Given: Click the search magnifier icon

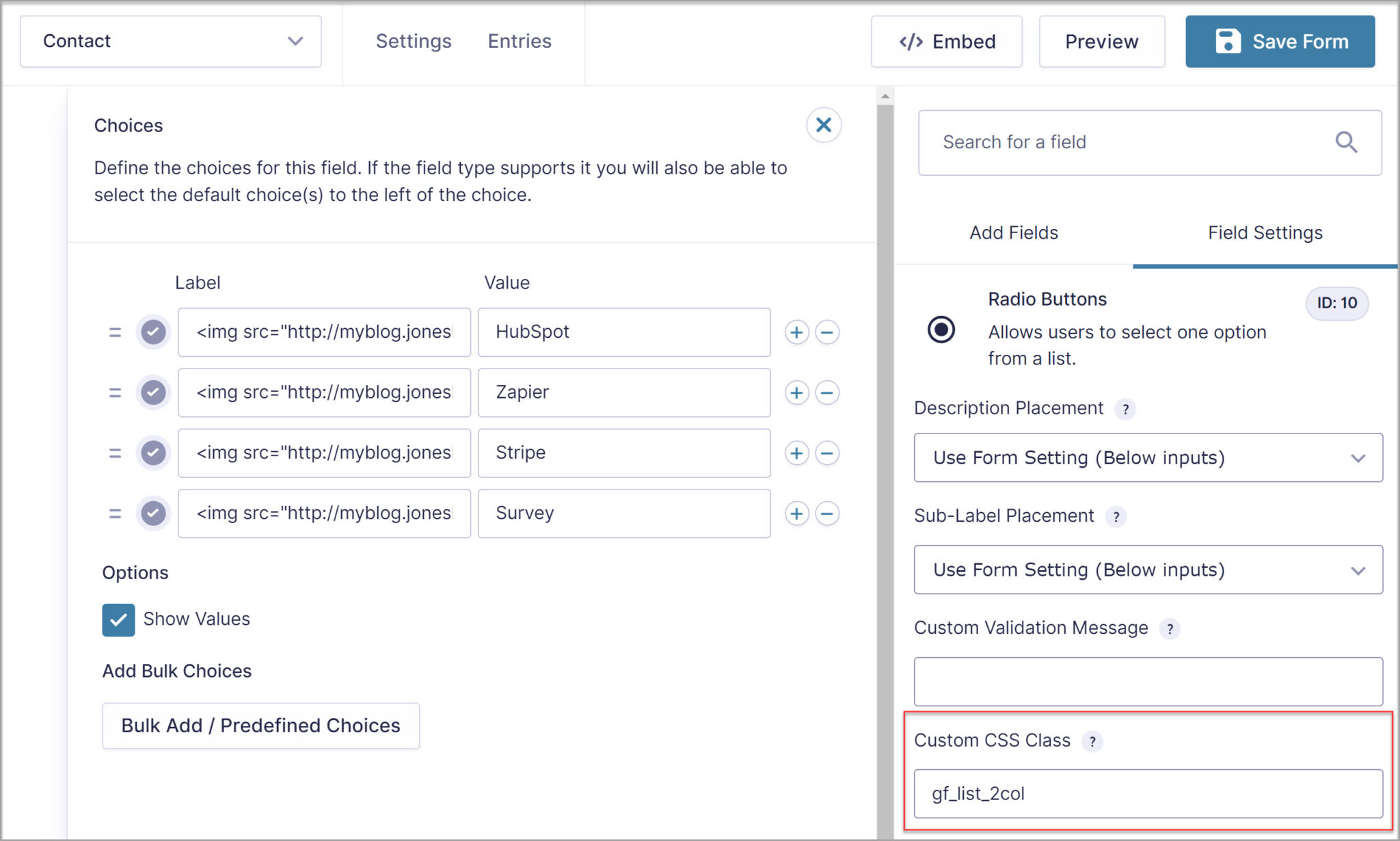Looking at the screenshot, I should [x=1345, y=142].
